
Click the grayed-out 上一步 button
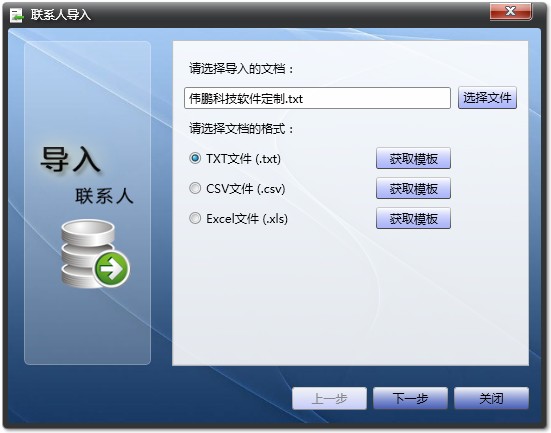(329, 399)
